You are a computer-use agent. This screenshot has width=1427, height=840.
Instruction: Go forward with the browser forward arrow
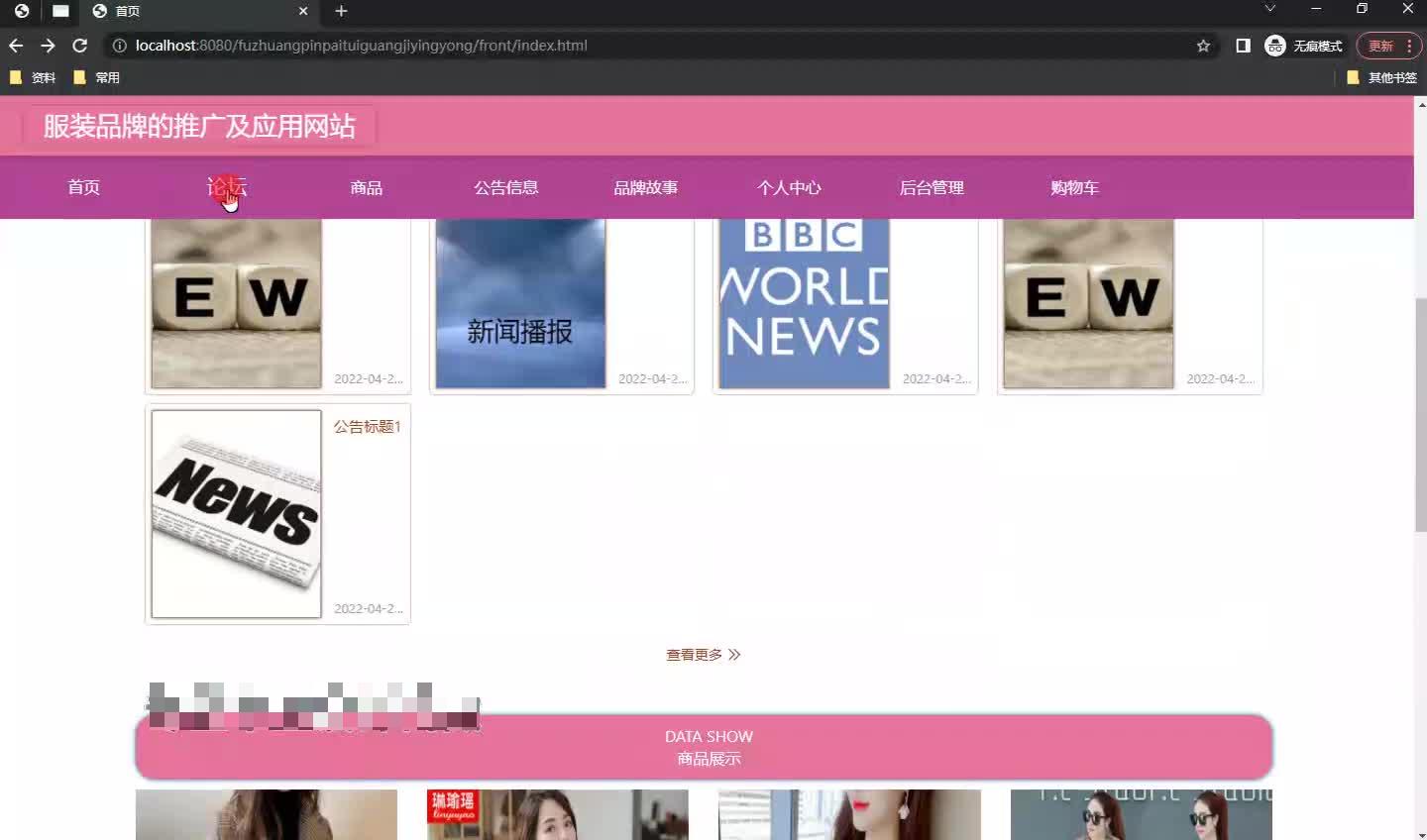[x=48, y=46]
